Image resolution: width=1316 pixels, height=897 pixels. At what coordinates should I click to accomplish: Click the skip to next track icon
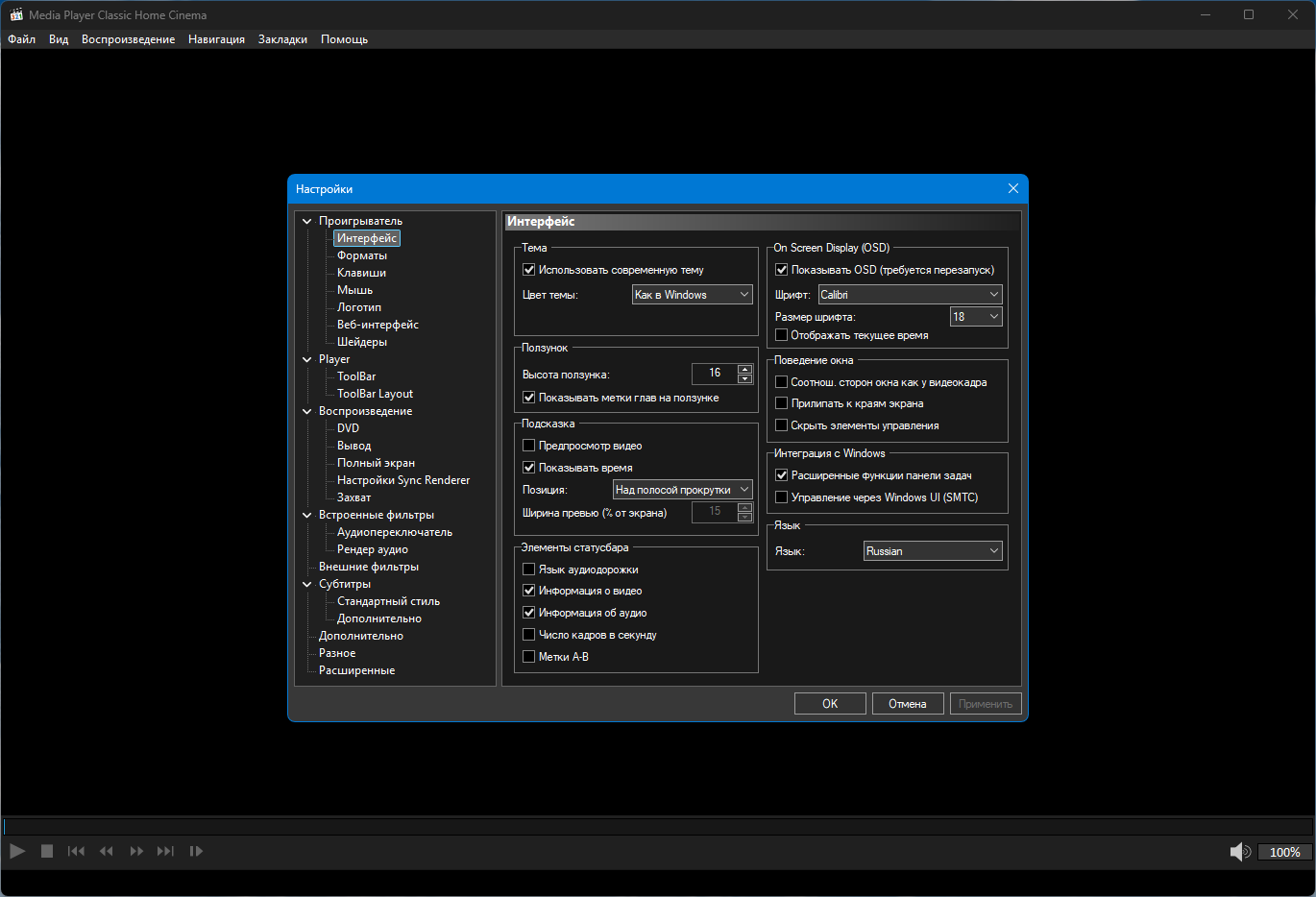pos(165,851)
